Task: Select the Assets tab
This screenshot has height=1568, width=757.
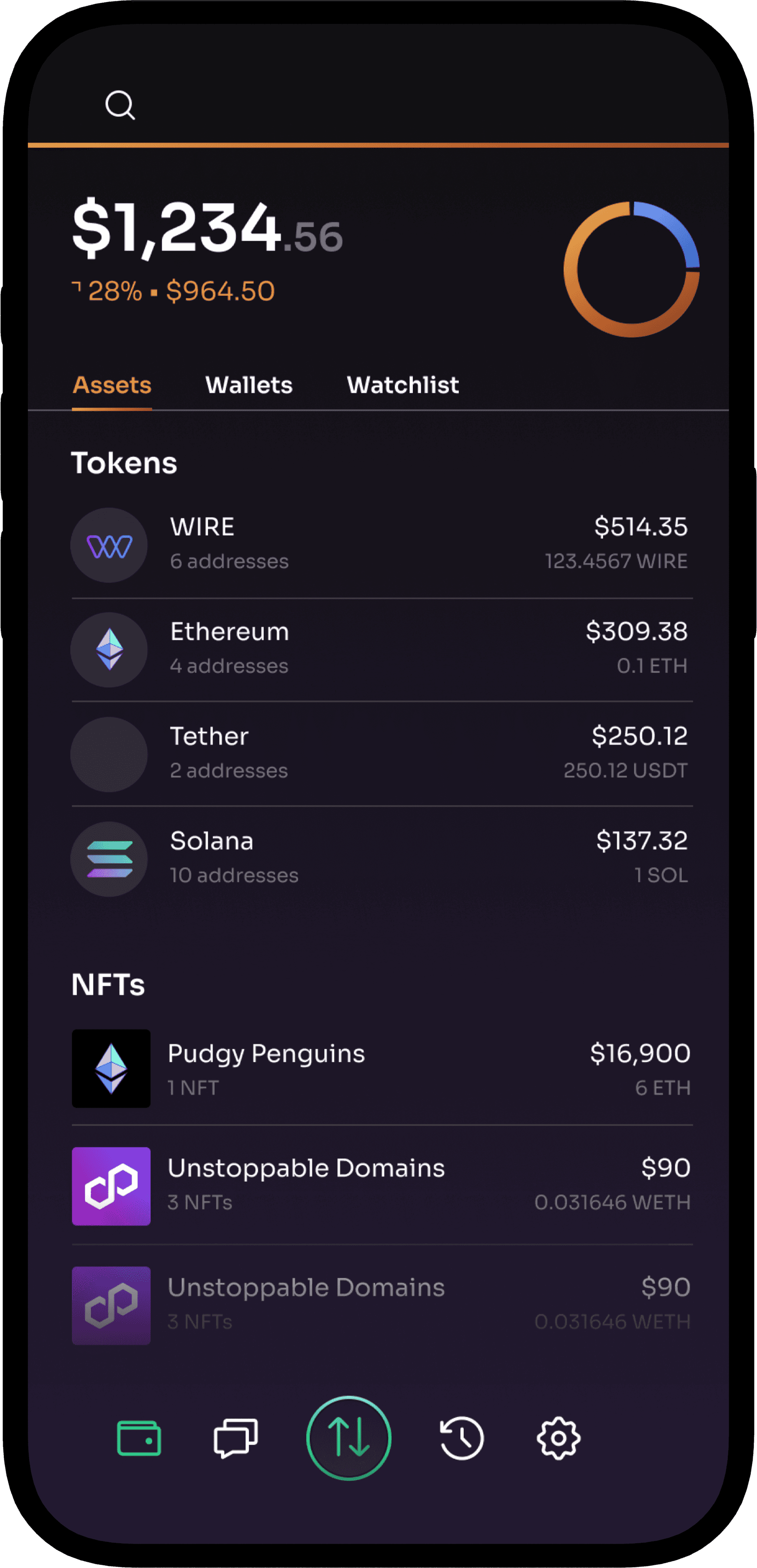Action: [112, 385]
